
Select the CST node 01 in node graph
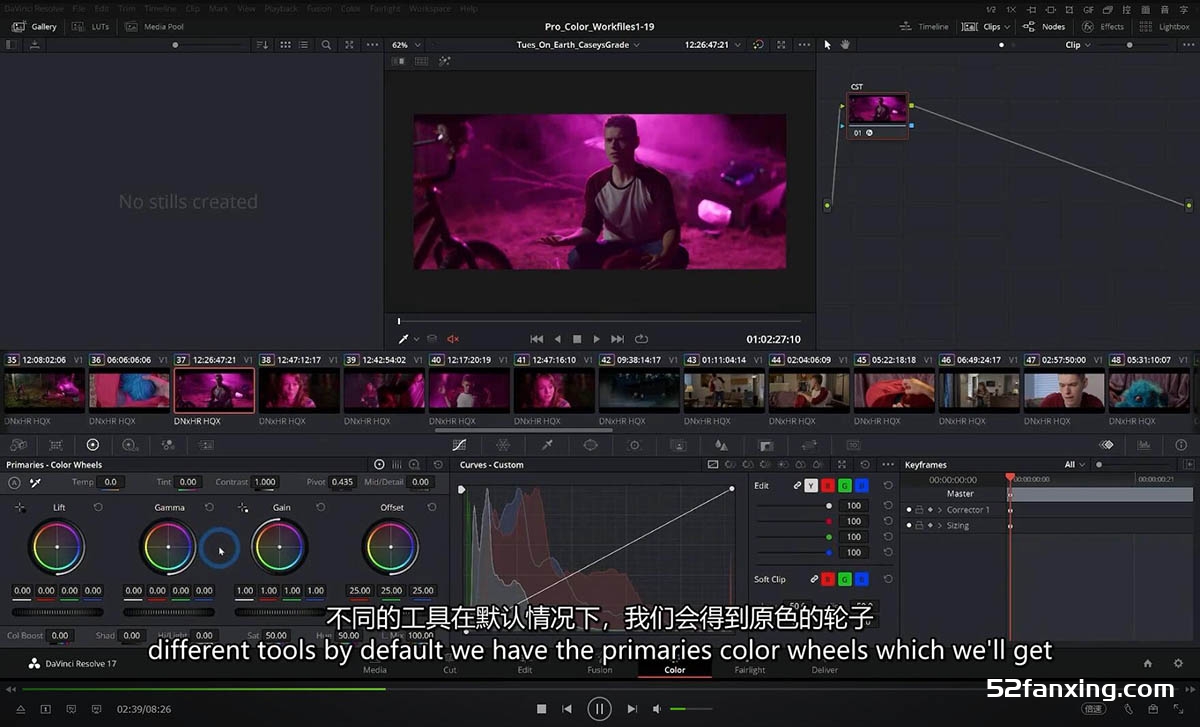point(878,115)
